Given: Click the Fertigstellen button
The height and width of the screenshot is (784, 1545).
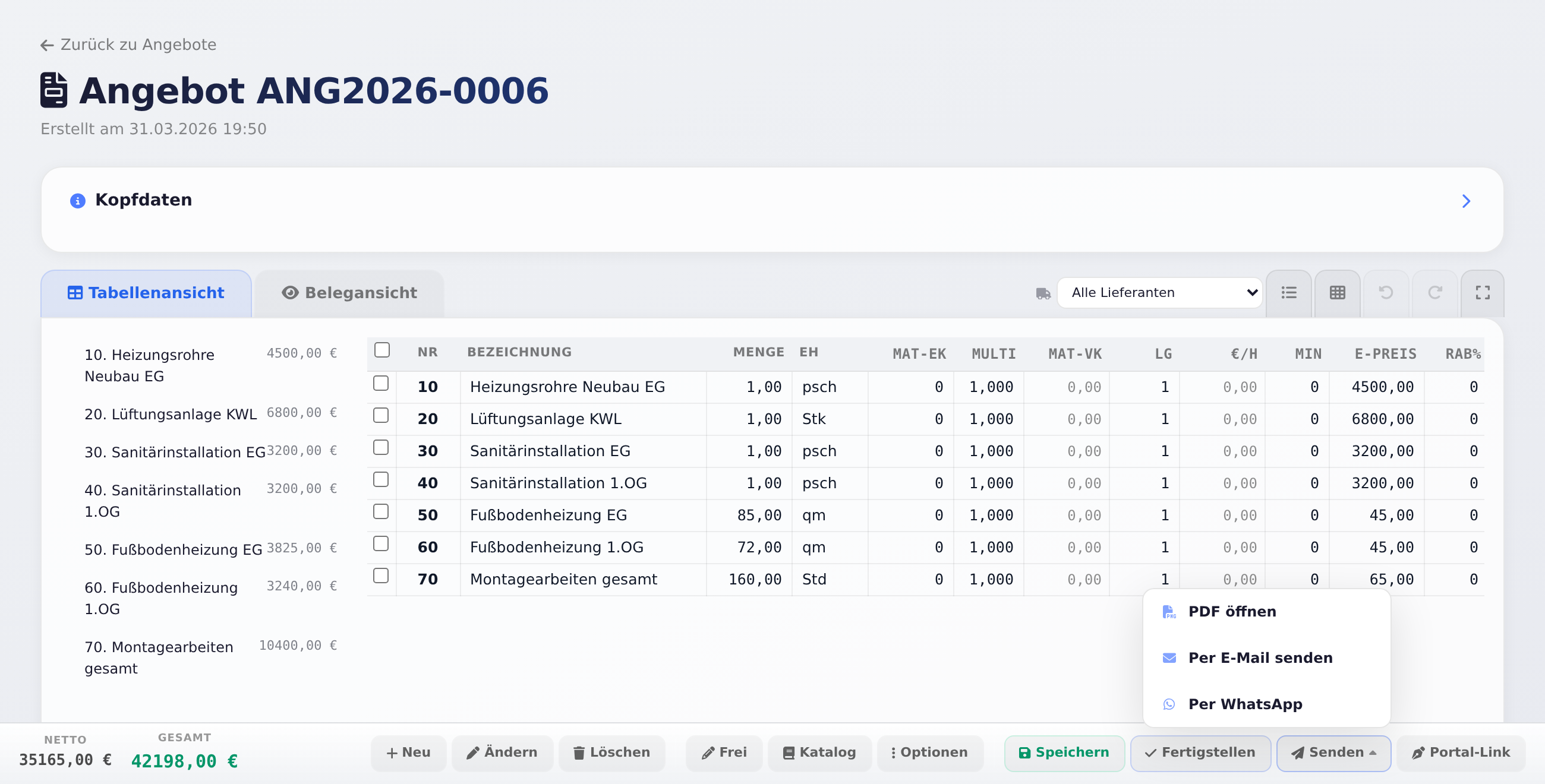Looking at the screenshot, I should click(x=1200, y=754).
